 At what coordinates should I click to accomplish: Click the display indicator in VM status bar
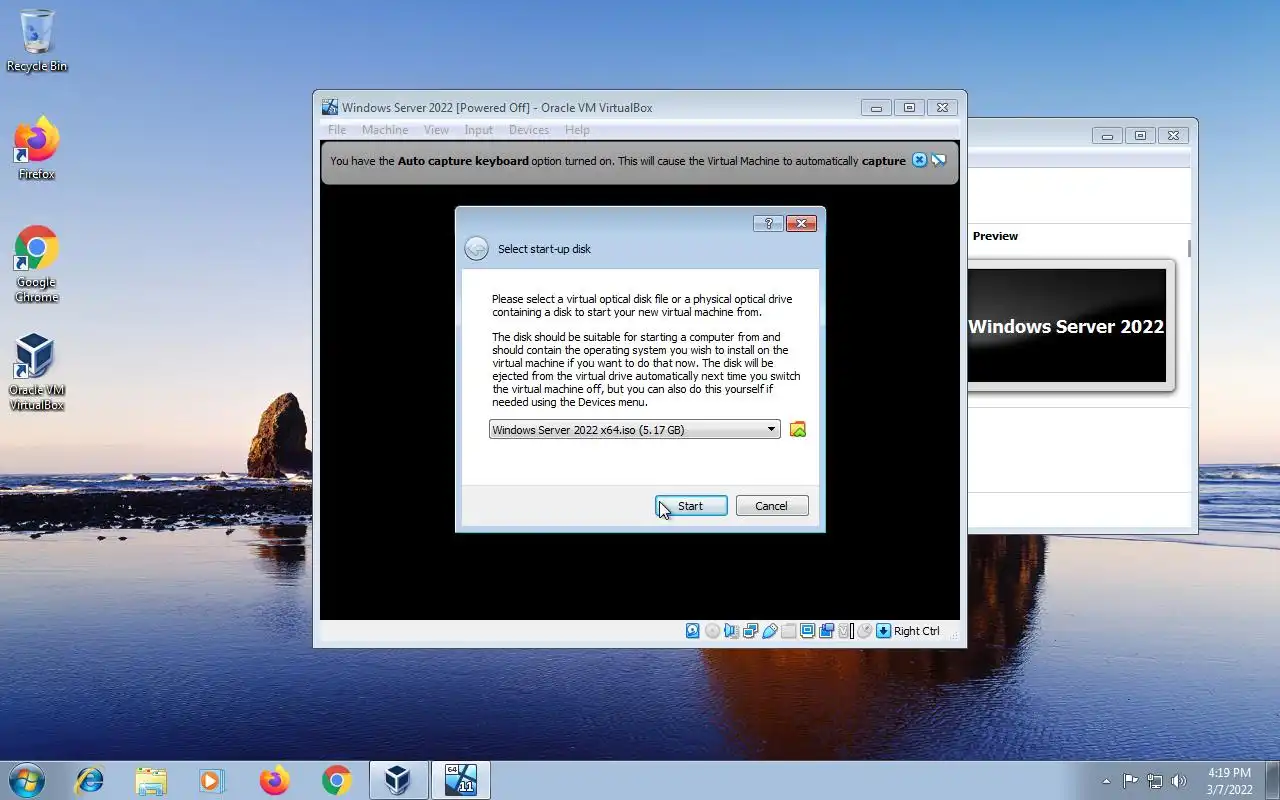click(807, 631)
